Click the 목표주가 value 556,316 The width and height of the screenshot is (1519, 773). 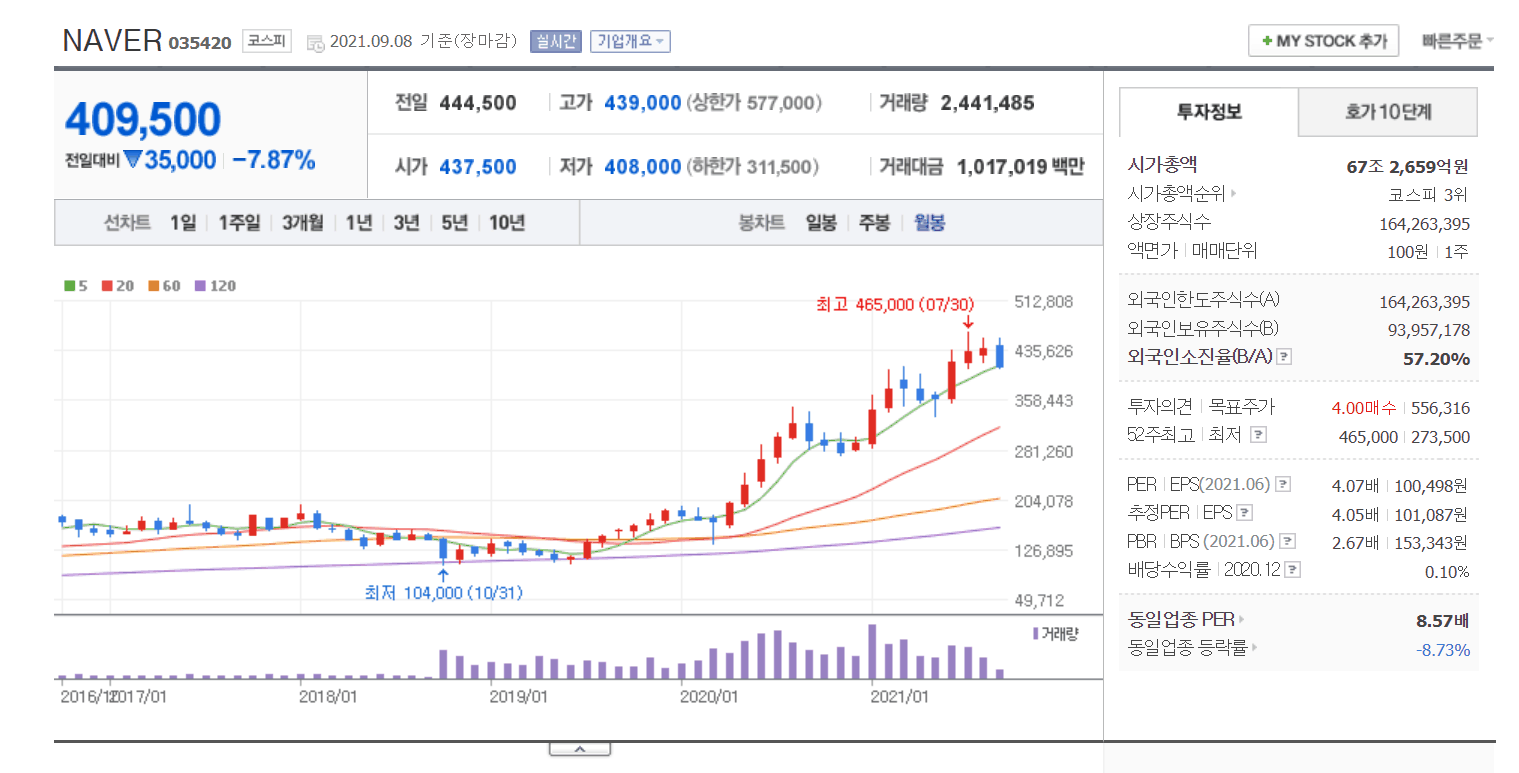pyautogui.click(x=1440, y=407)
